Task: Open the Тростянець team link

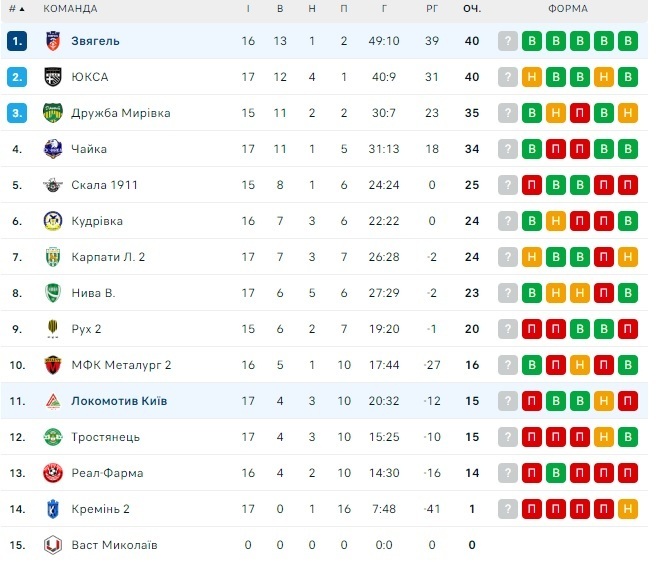Action: [105, 437]
